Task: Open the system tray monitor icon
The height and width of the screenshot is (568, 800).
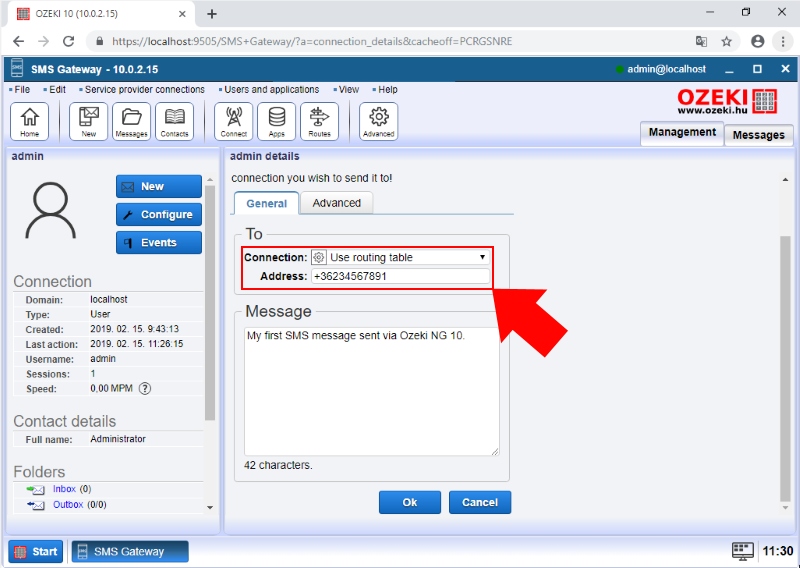Action: click(x=742, y=551)
